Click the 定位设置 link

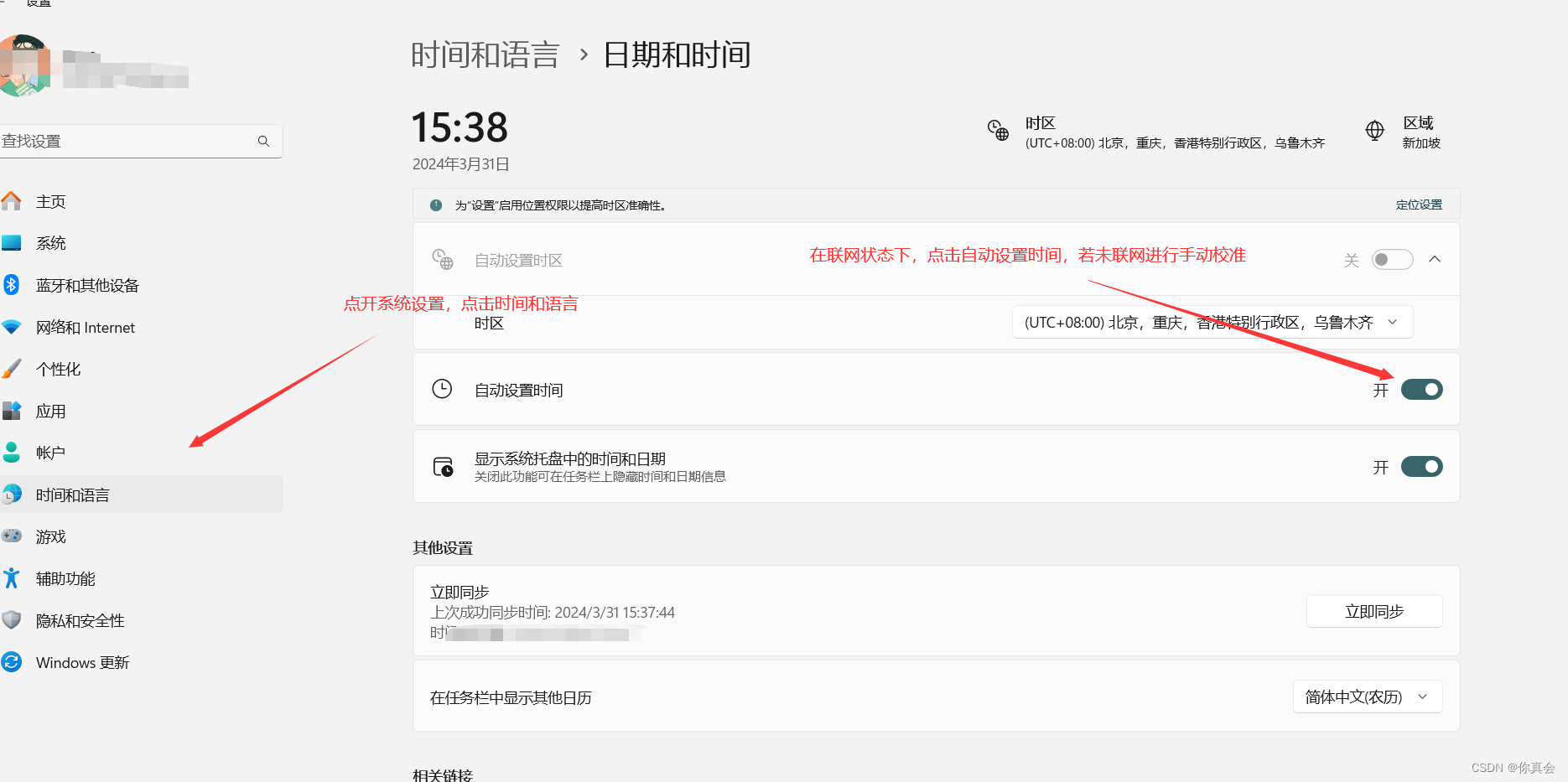(x=1419, y=205)
